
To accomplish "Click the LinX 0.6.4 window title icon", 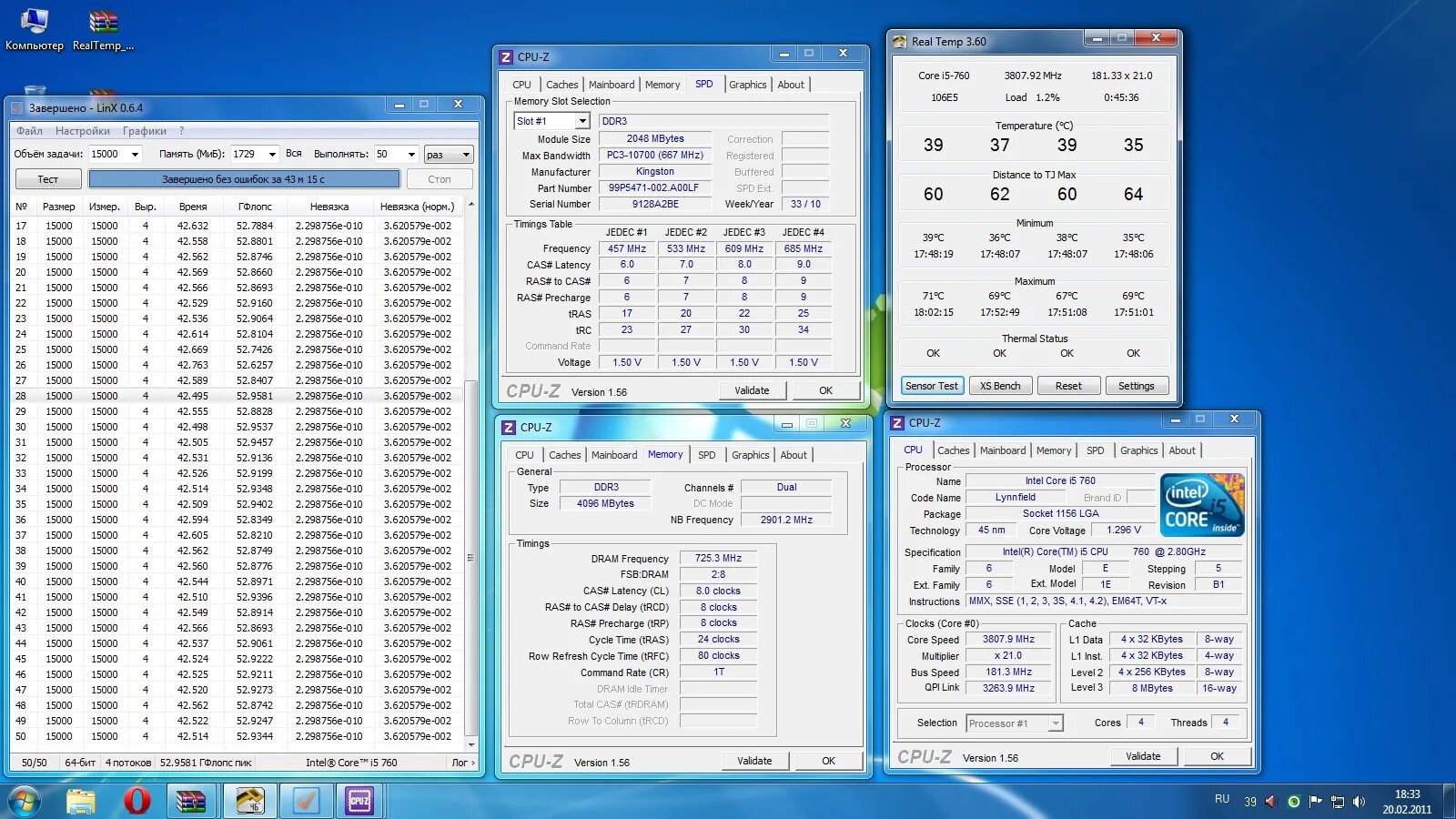I will [17, 107].
